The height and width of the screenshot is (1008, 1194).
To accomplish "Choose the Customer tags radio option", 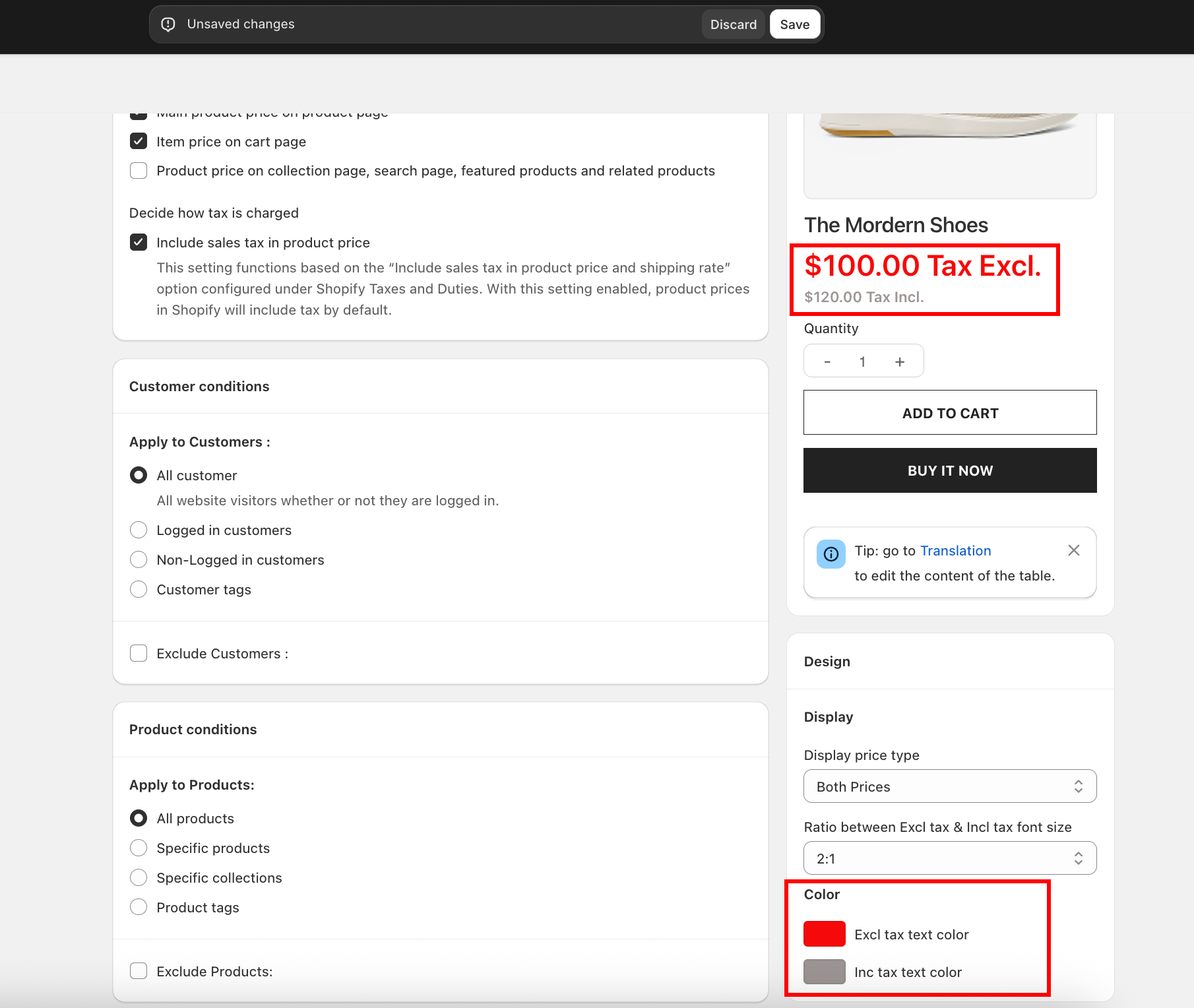I will click(x=139, y=589).
